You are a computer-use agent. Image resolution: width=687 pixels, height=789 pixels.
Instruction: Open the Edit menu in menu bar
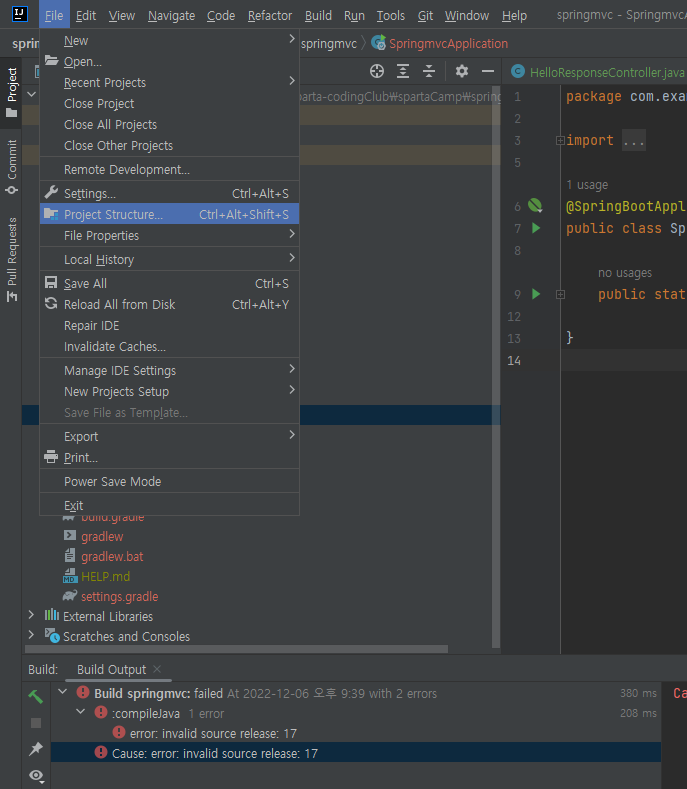[86, 16]
